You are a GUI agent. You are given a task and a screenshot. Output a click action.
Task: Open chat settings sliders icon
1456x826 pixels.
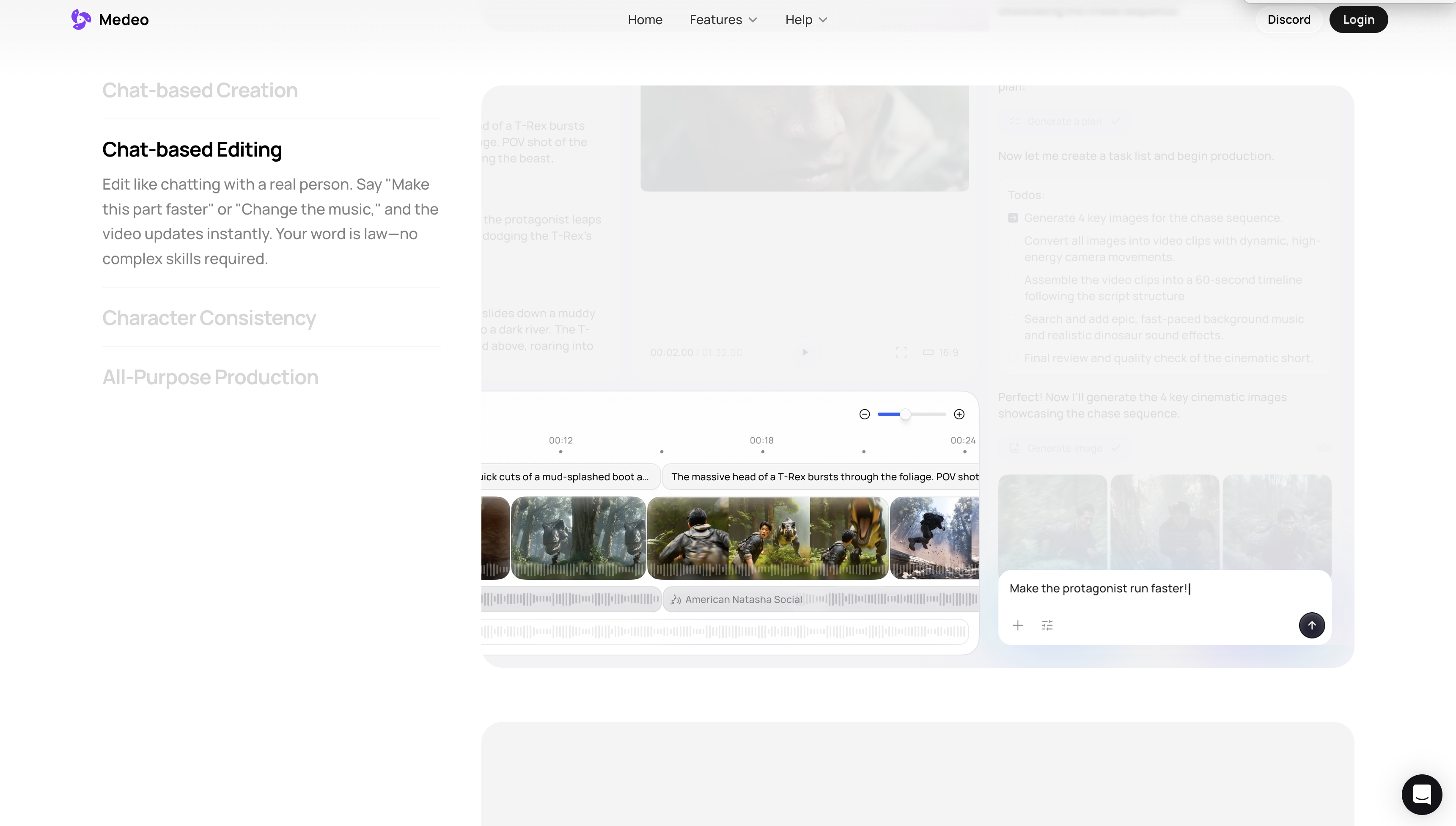tap(1047, 625)
